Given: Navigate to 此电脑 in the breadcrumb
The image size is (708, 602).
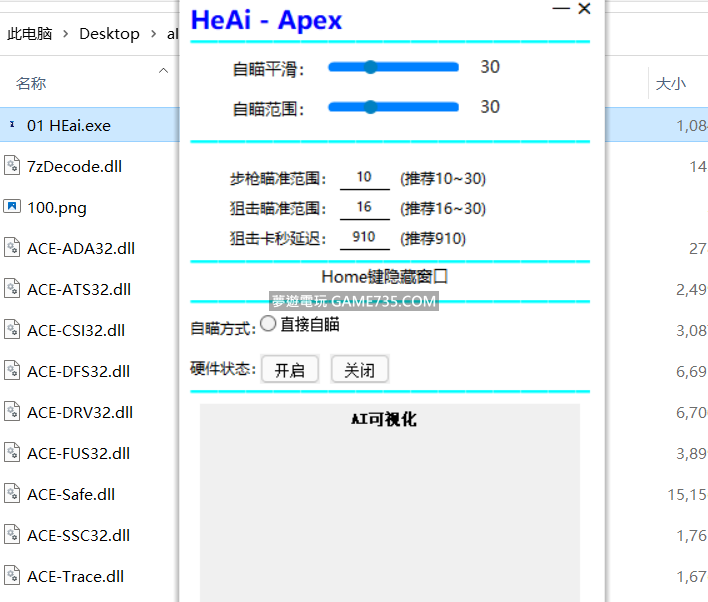Looking at the screenshot, I should point(30,33).
